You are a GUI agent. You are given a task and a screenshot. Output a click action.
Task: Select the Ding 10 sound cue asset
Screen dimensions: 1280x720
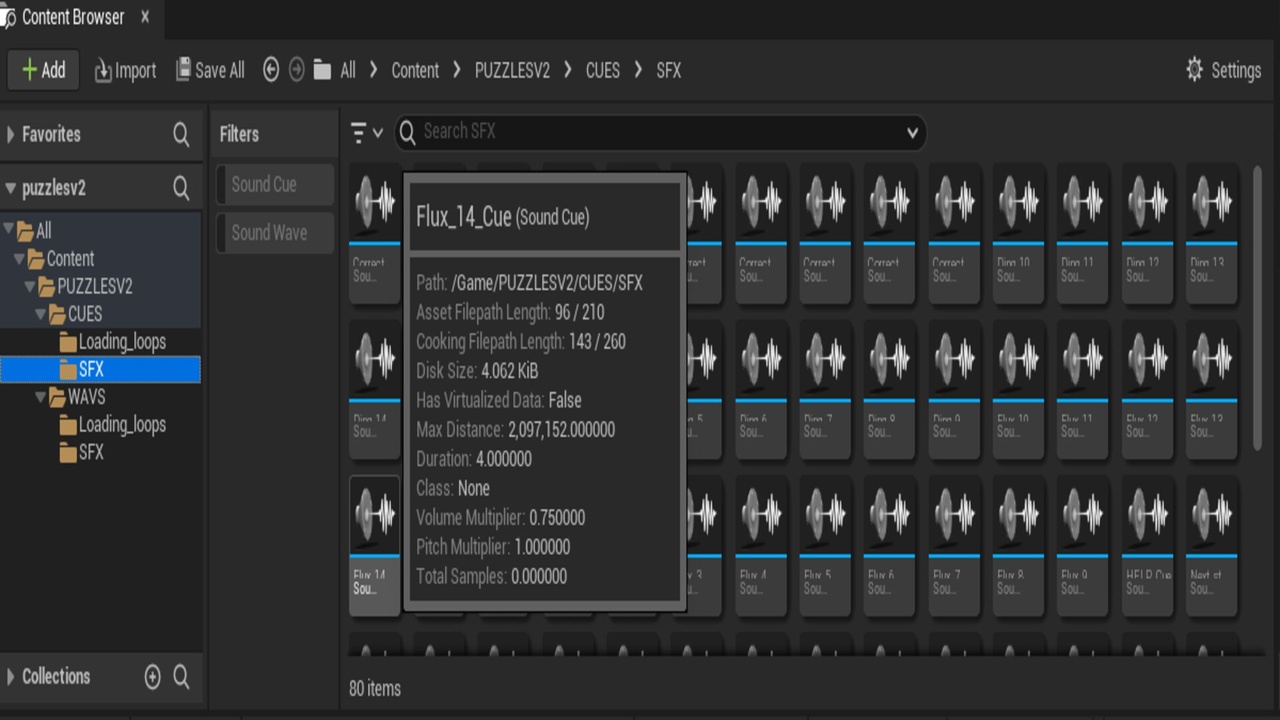click(1018, 234)
